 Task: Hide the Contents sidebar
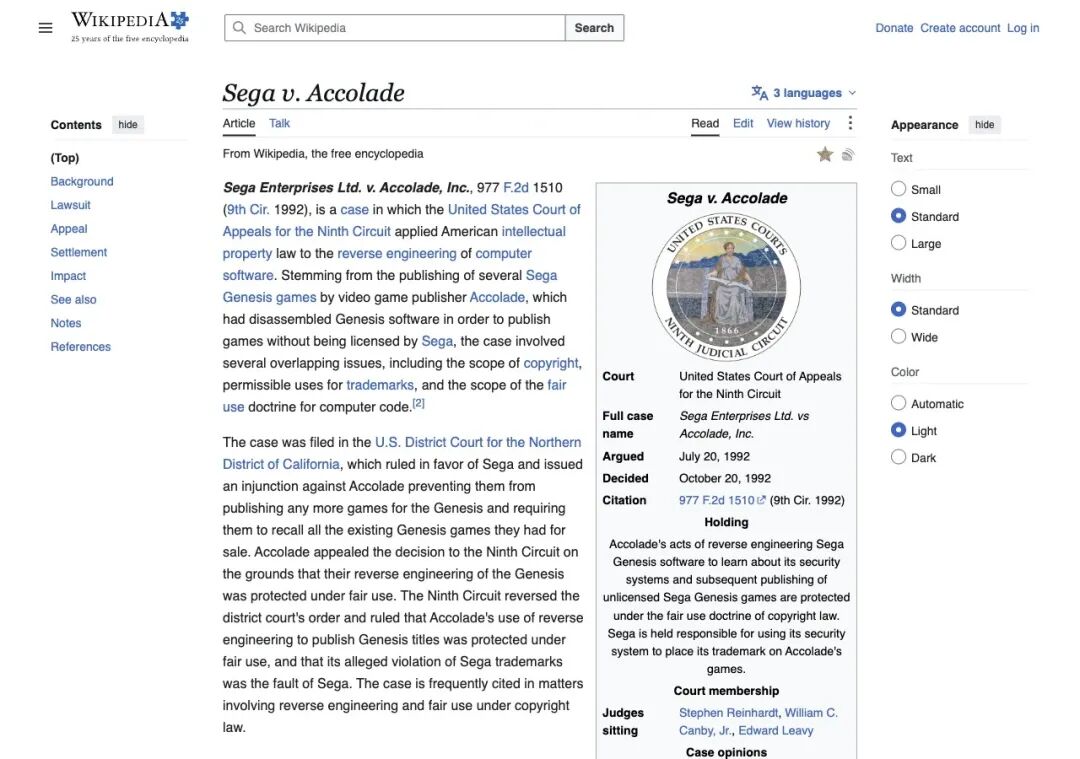127,125
